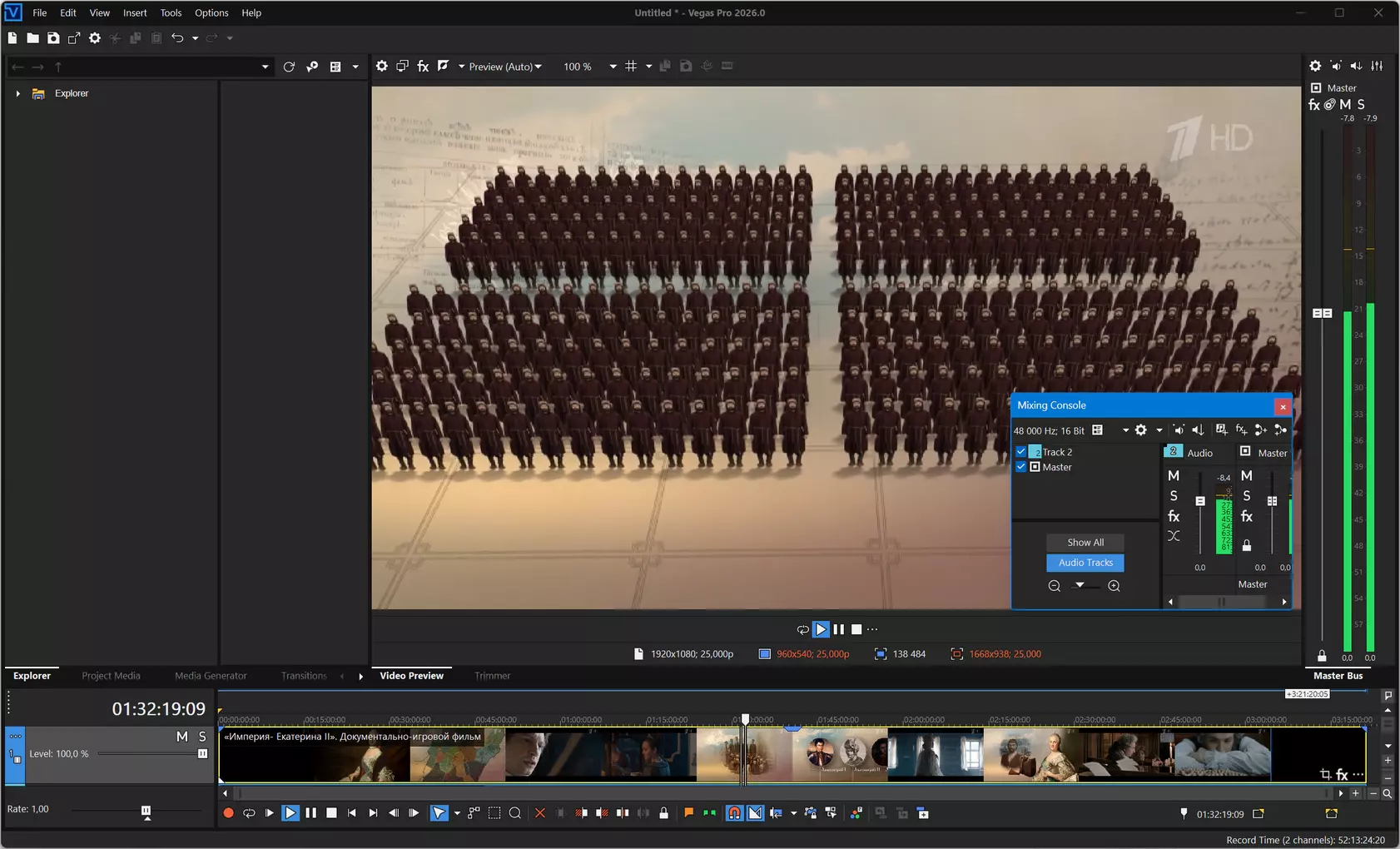This screenshot has height=849, width=1400.
Task: Open Master Bus audio properties gear
Action: [x=1315, y=66]
